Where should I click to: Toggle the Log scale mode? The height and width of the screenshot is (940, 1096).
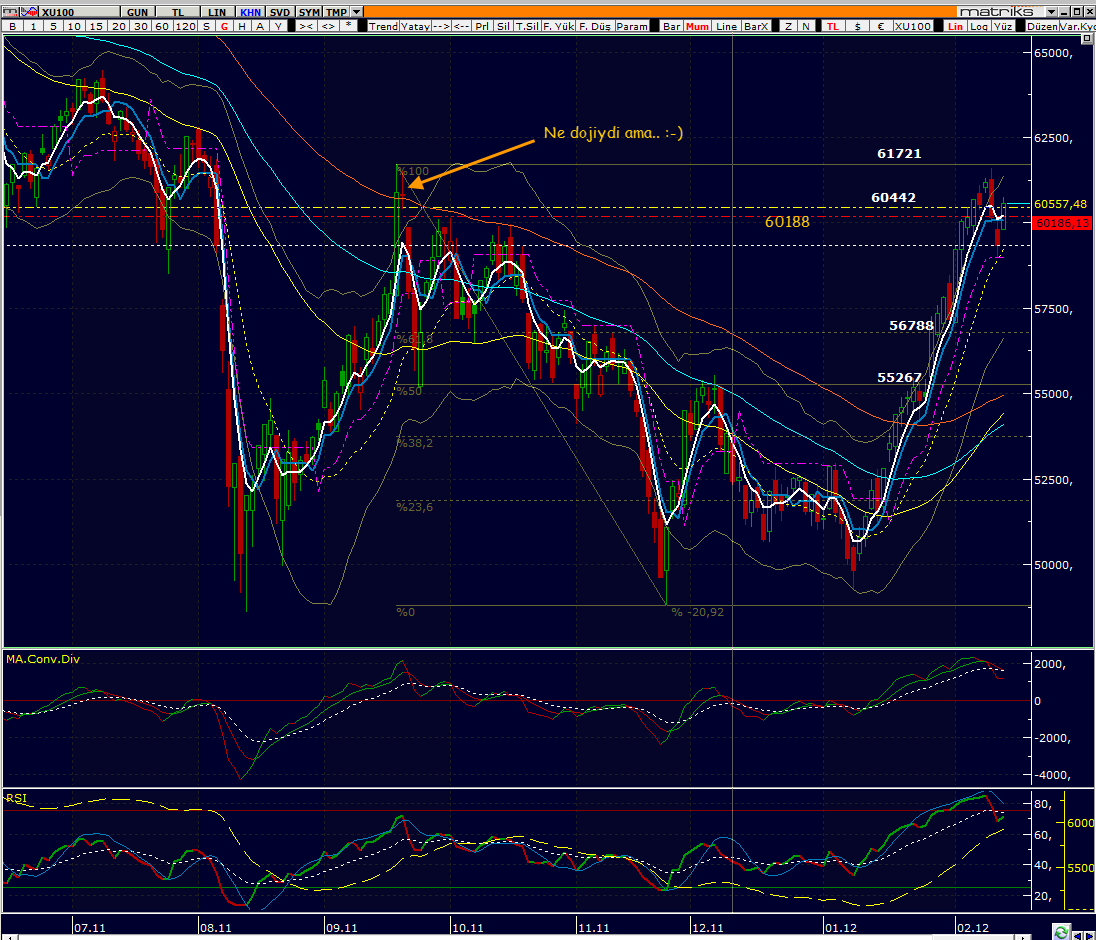click(979, 26)
